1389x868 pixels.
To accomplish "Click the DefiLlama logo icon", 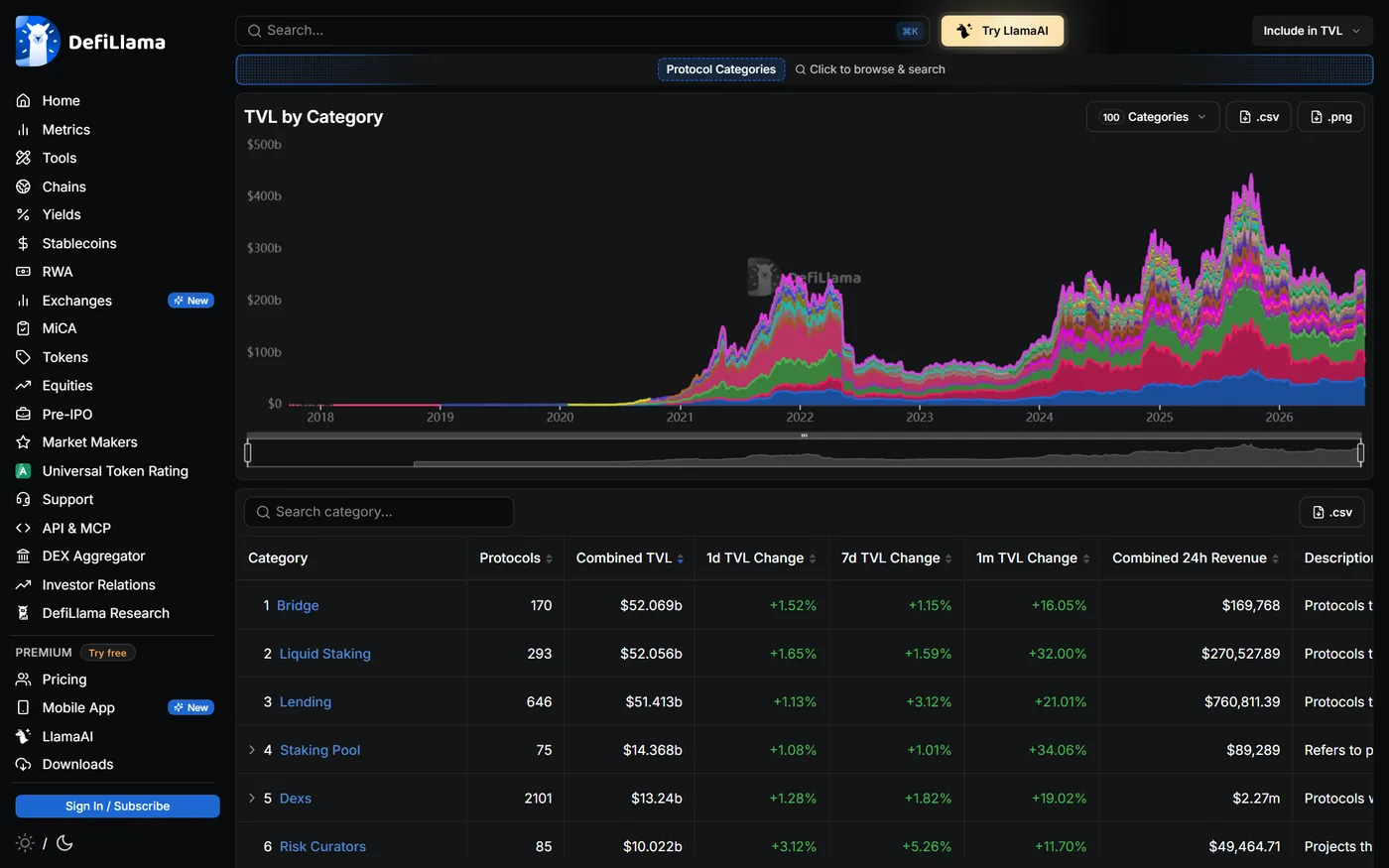I will (38, 42).
